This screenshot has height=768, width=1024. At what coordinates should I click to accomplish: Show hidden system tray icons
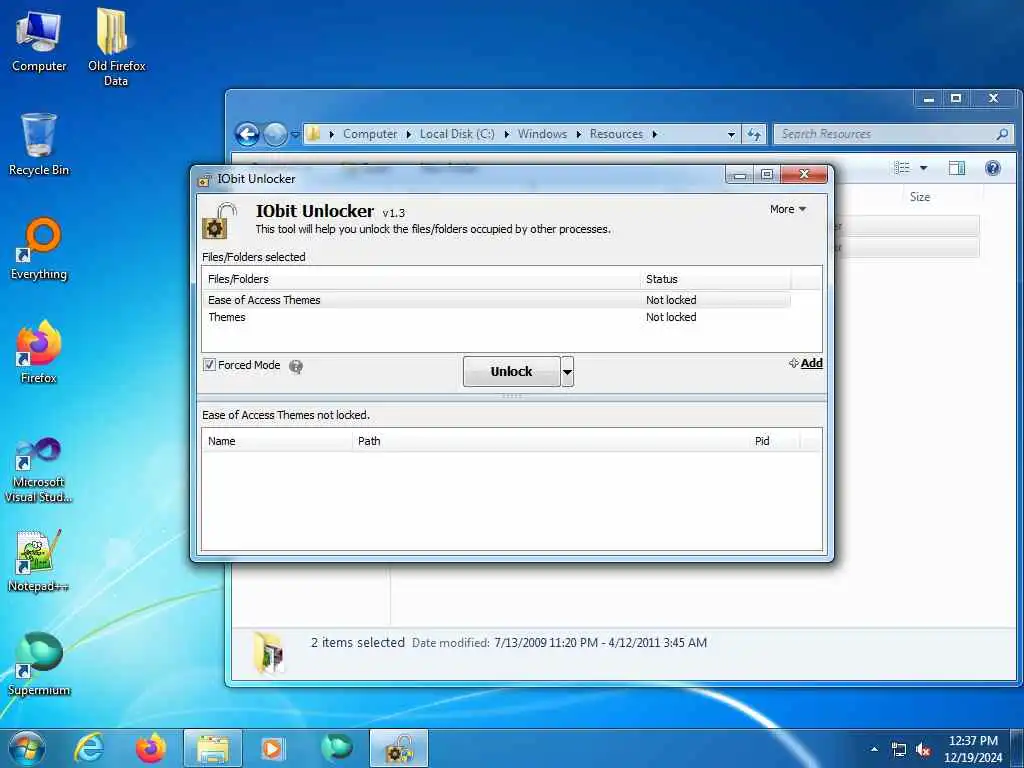click(x=874, y=749)
